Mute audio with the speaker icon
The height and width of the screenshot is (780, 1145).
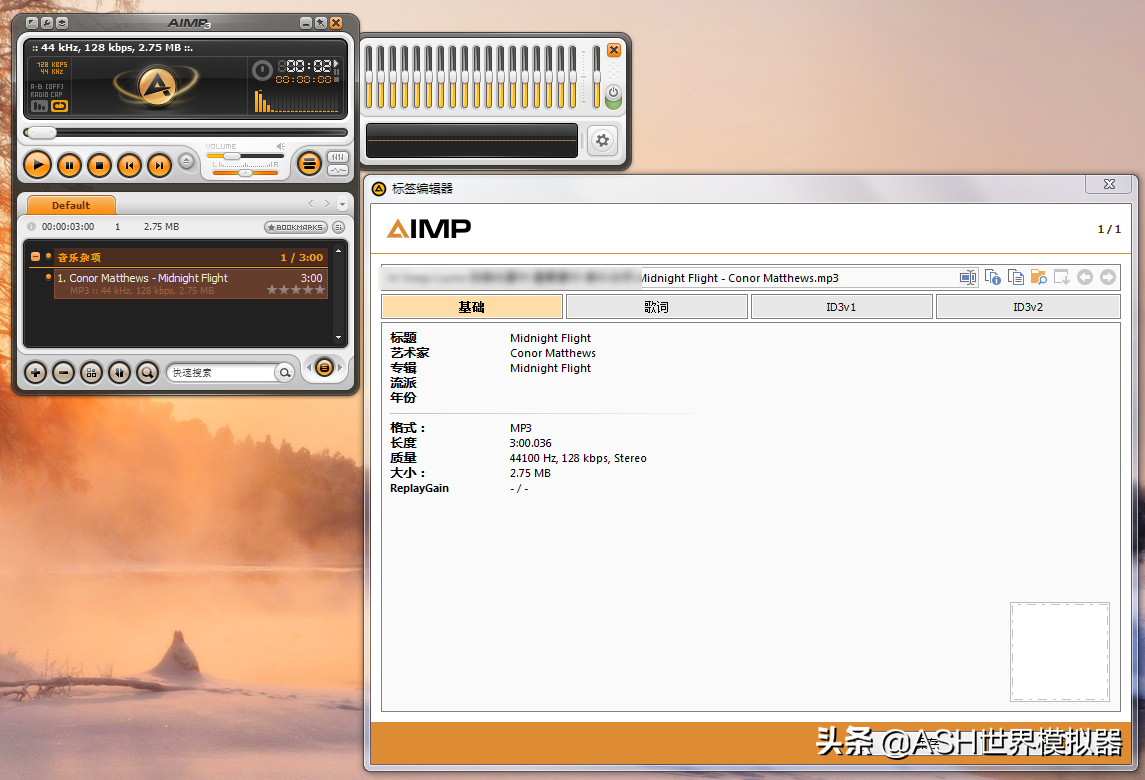[x=281, y=146]
